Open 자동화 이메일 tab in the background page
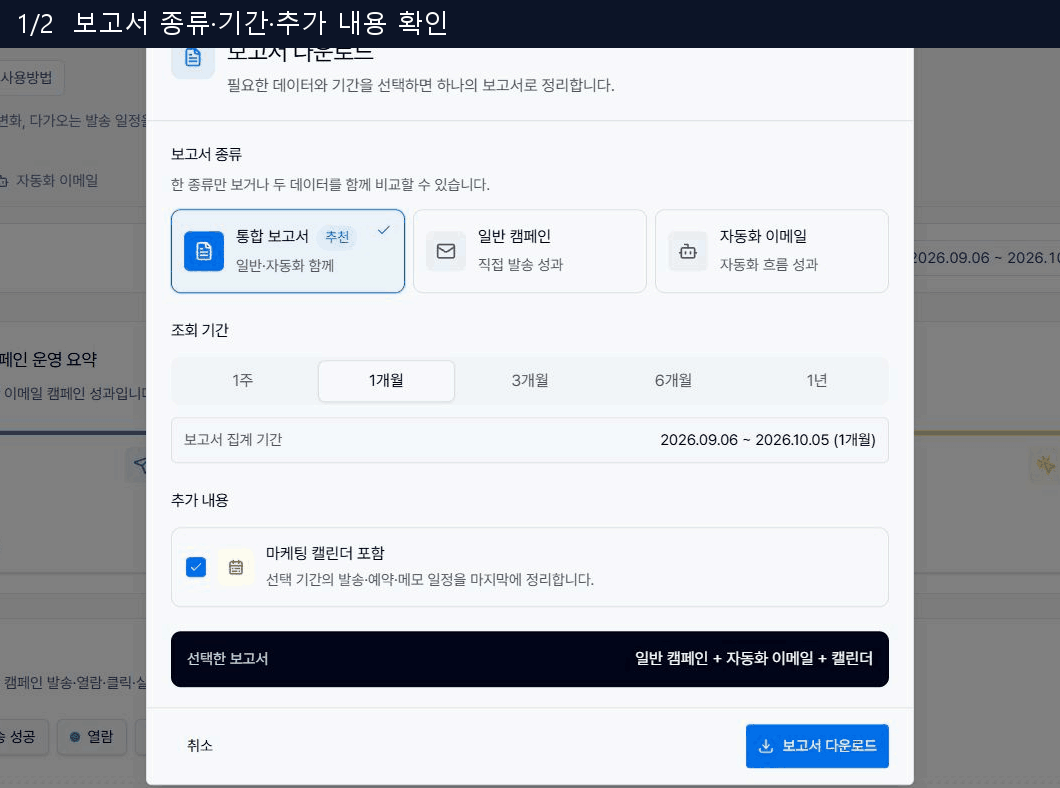The image size is (1060, 788). click(50, 180)
